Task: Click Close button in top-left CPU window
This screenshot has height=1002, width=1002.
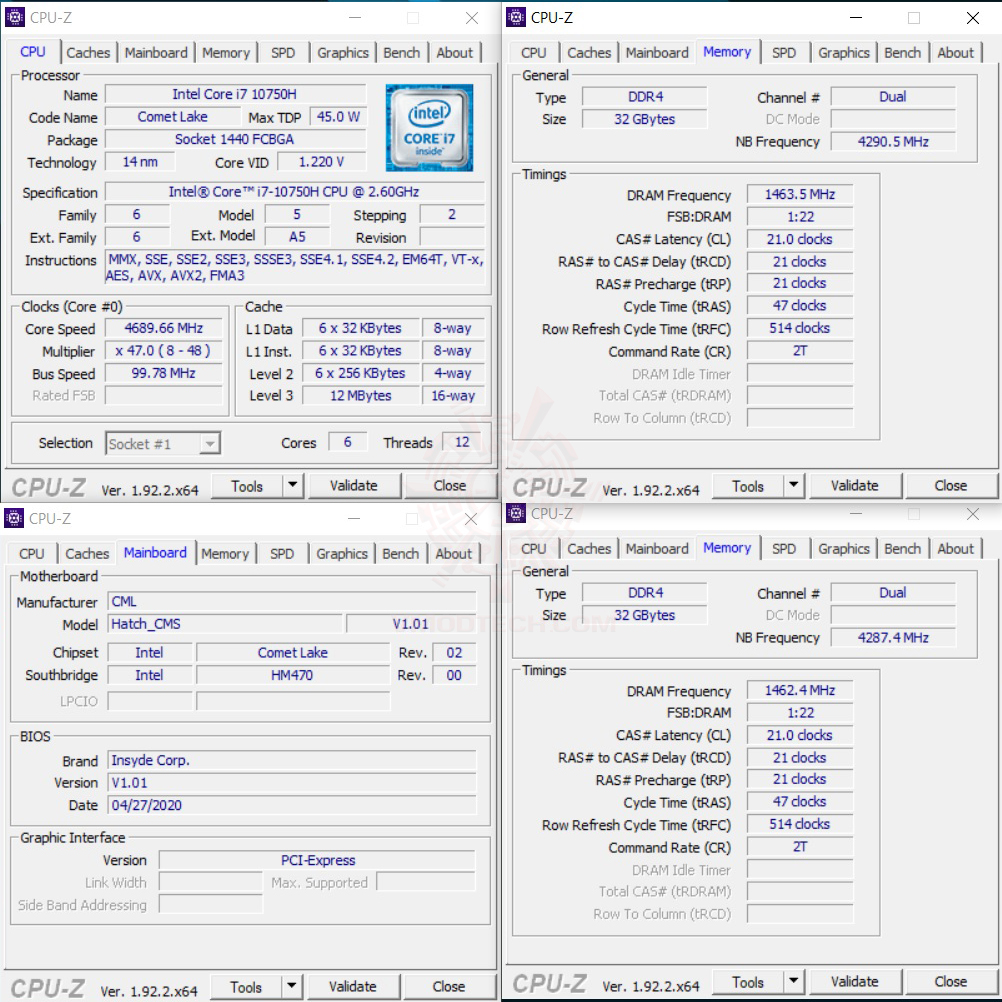Action: point(450,486)
